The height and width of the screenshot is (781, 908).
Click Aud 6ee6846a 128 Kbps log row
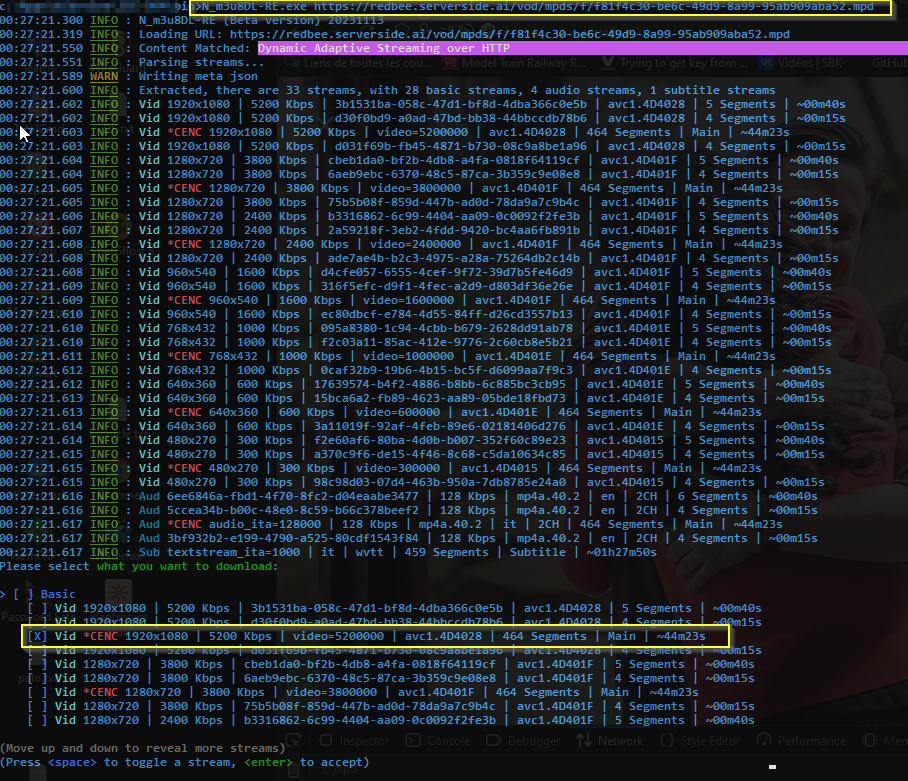(409, 496)
